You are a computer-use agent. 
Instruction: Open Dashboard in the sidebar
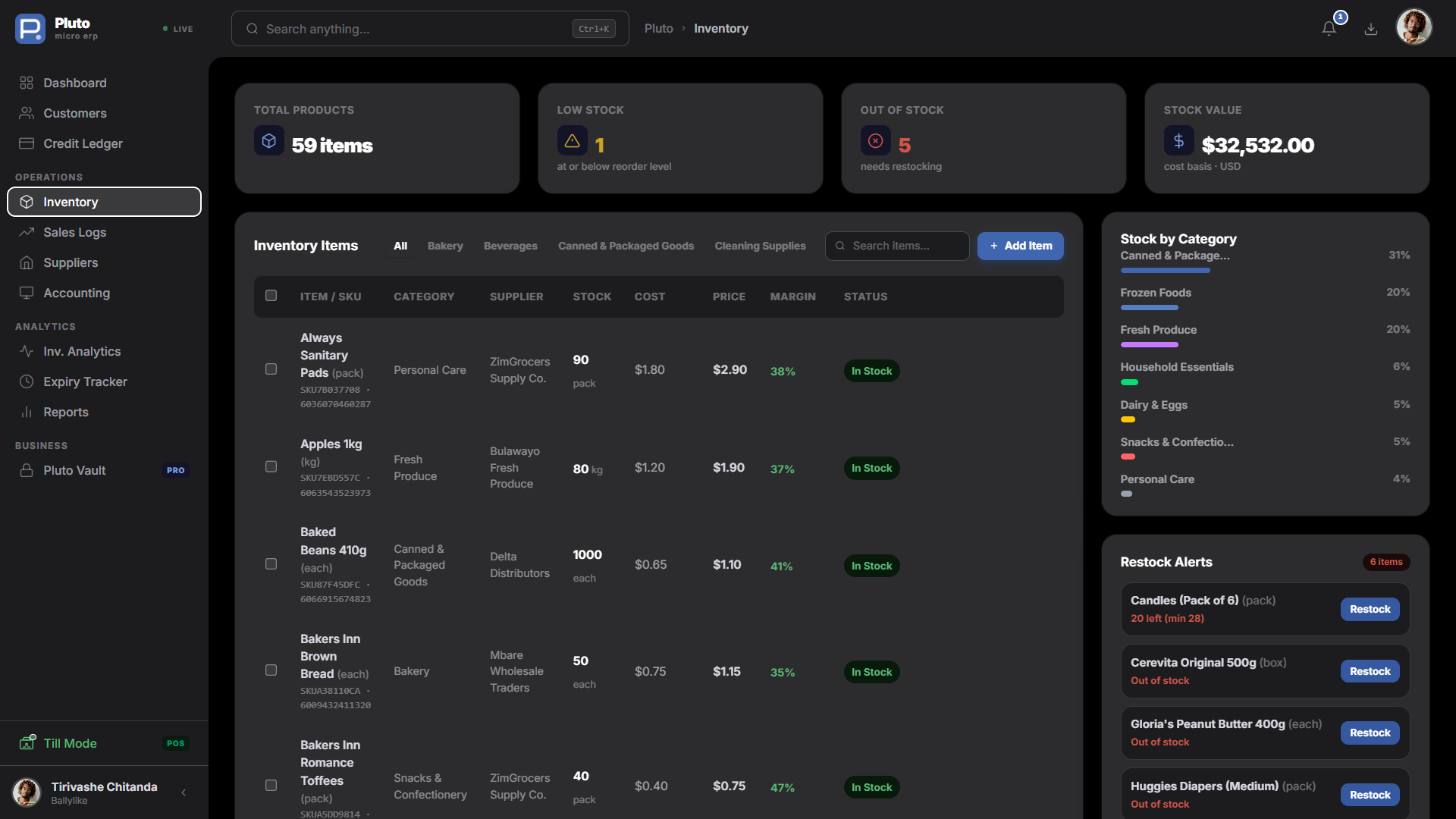point(104,83)
